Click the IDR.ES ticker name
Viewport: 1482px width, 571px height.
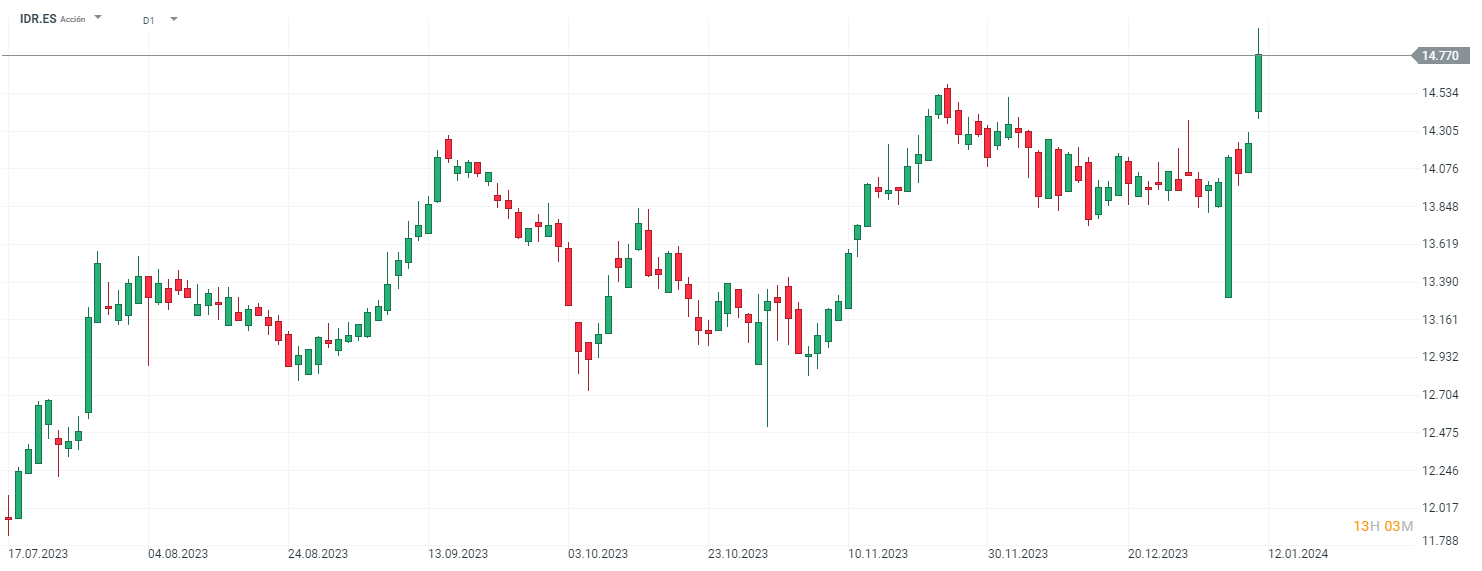(38, 19)
